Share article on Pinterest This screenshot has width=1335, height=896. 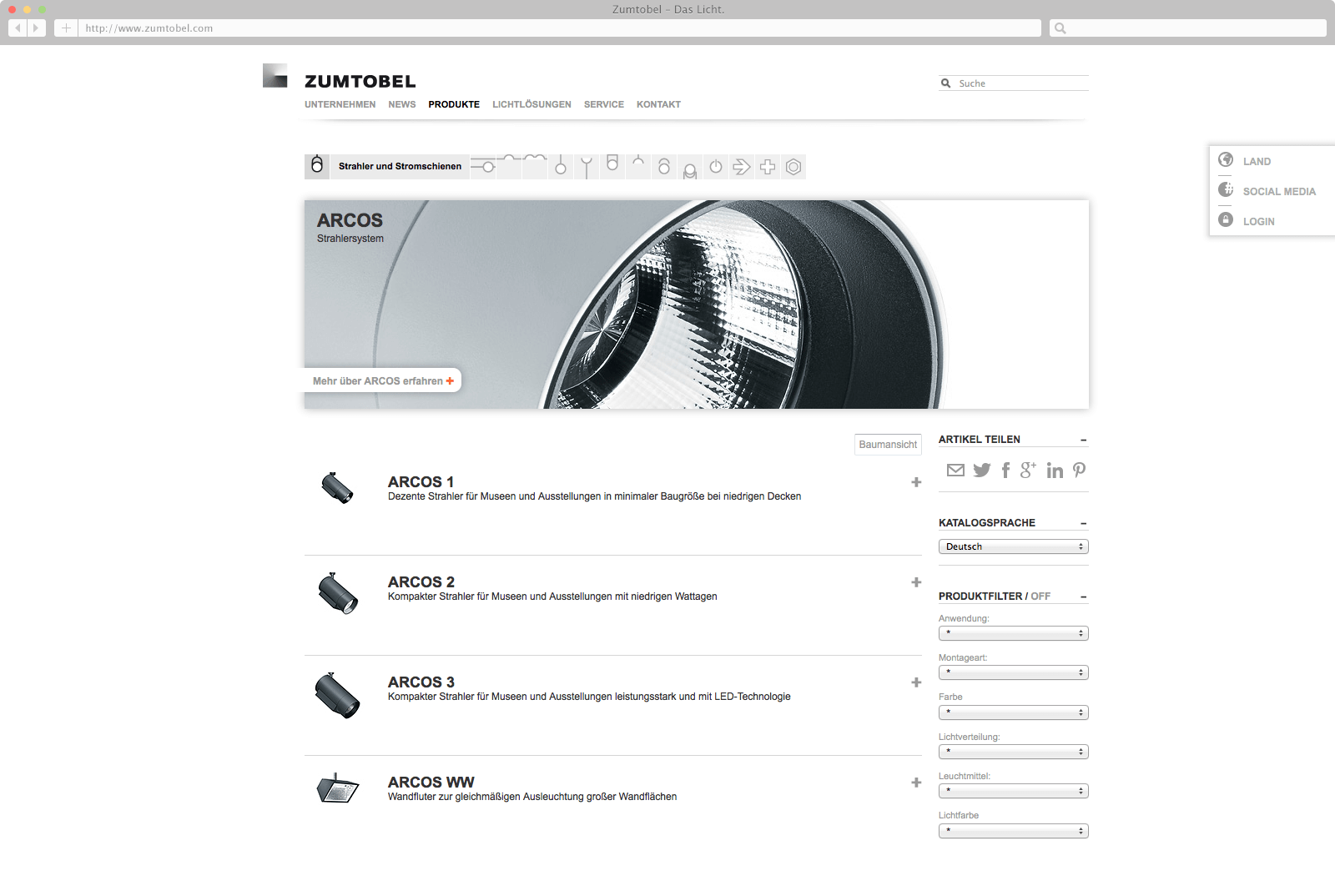[x=1079, y=471]
